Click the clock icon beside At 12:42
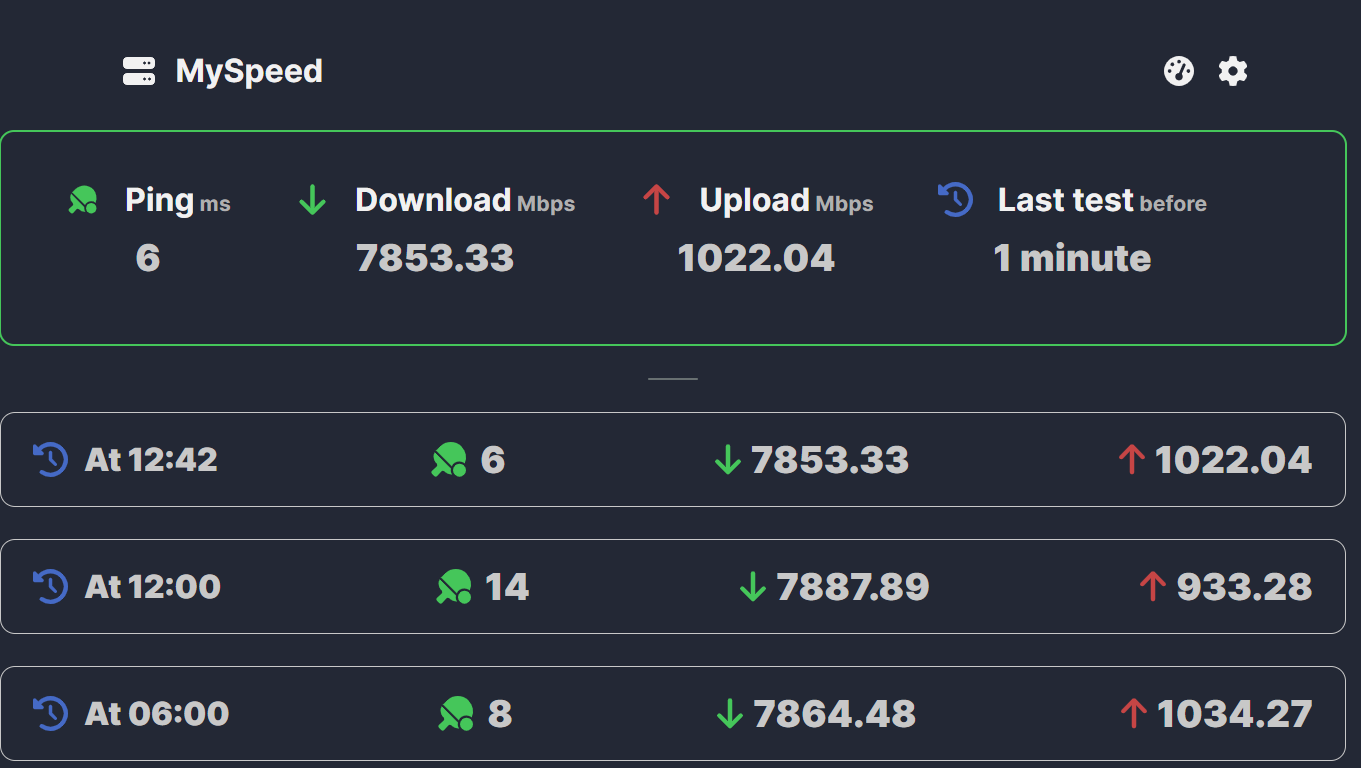 coord(51,460)
